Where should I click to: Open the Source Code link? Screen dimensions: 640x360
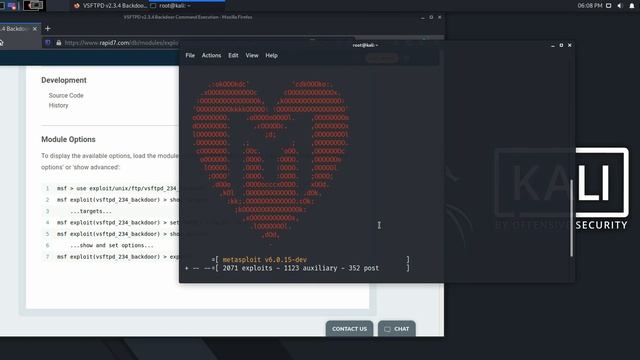click(x=66, y=96)
